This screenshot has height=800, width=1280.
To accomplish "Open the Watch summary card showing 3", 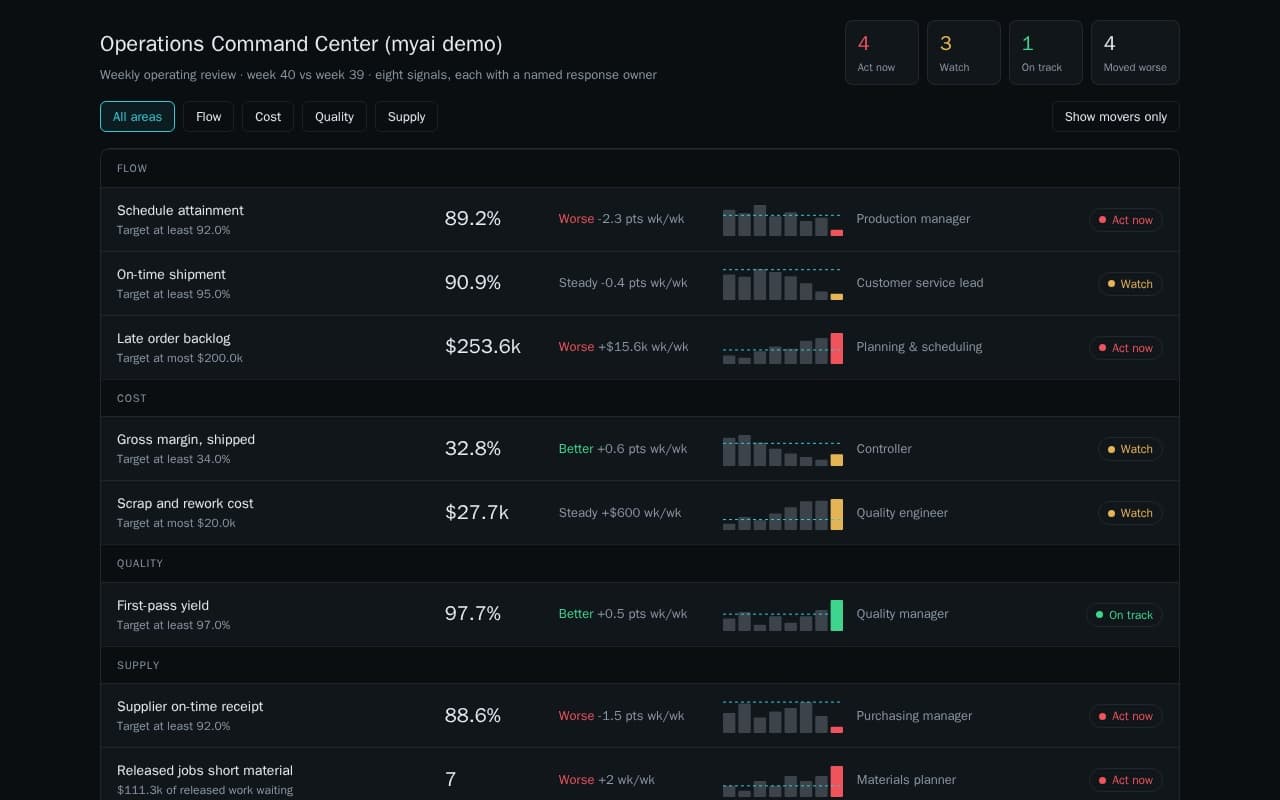I will pos(963,52).
